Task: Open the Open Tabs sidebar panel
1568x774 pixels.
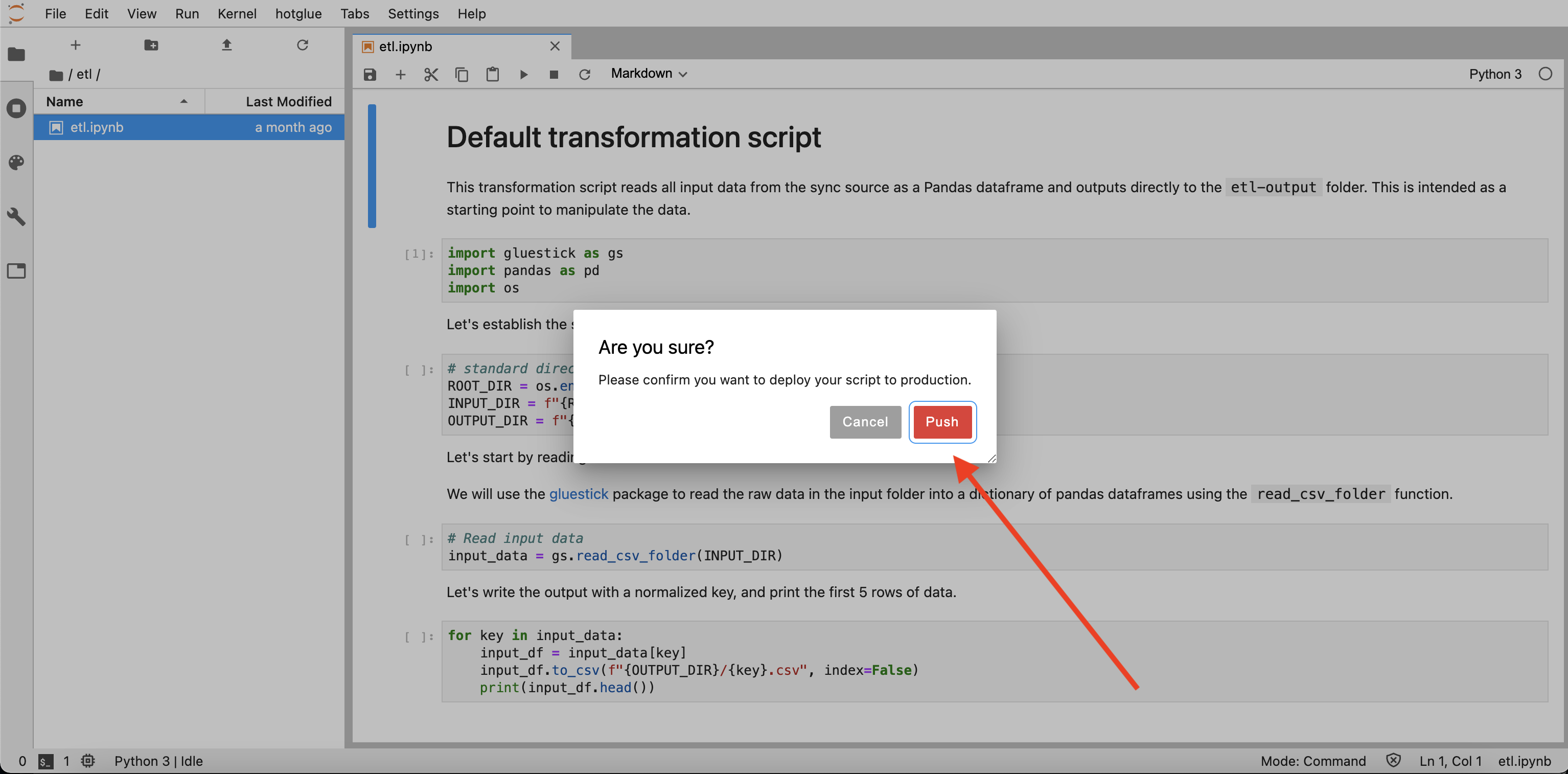Action: coord(16,271)
